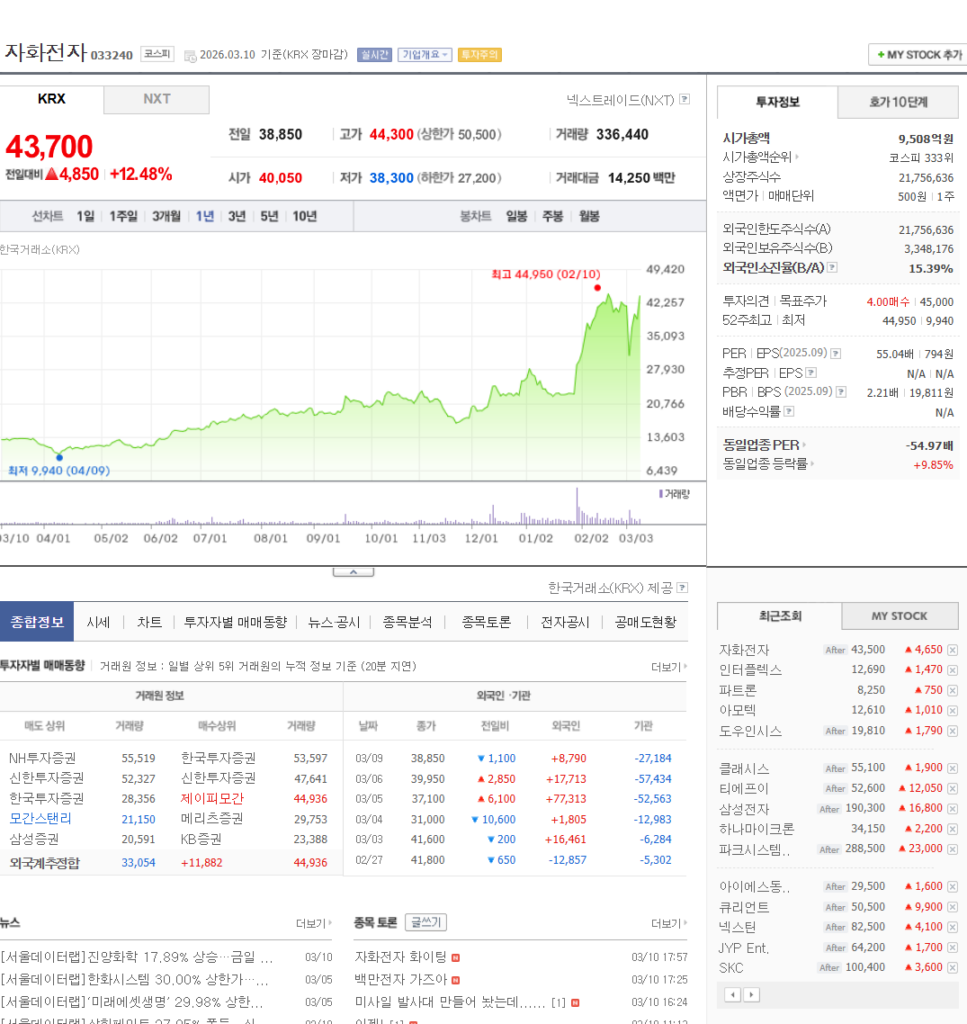967x1024 pixels.
Task: Click the help icon next to 외국인소진율(B/A)
Action: [832, 268]
